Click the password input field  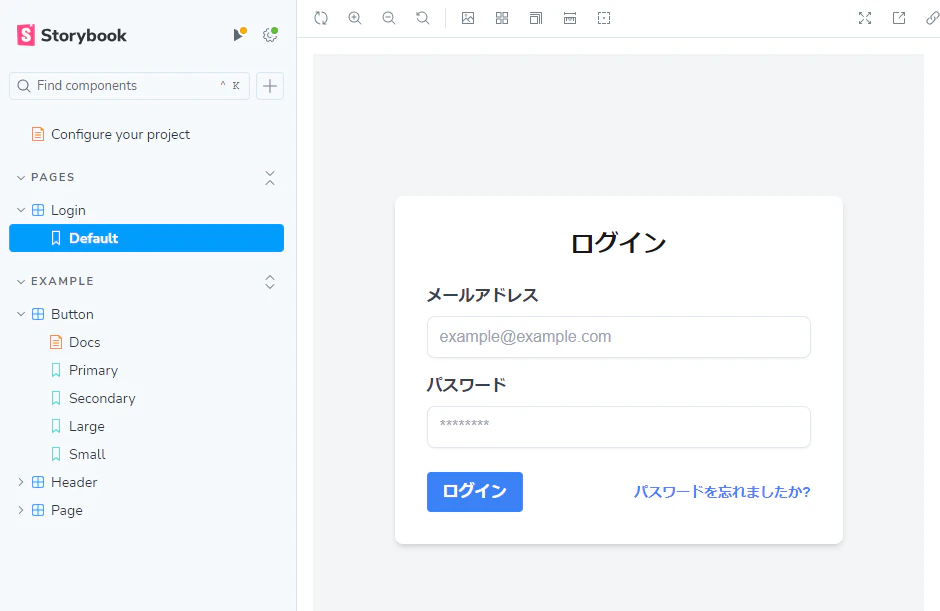coord(619,427)
